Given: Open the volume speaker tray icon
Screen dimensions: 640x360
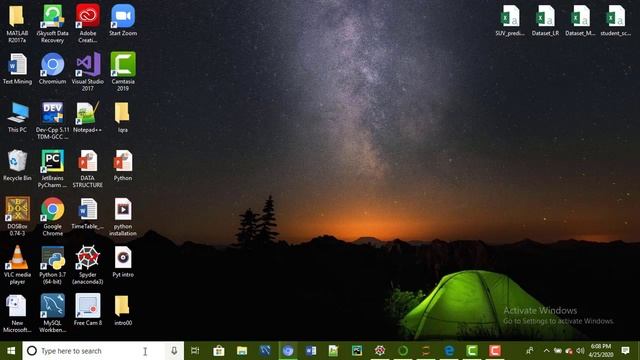Looking at the screenshot, I should [x=580, y=351].
